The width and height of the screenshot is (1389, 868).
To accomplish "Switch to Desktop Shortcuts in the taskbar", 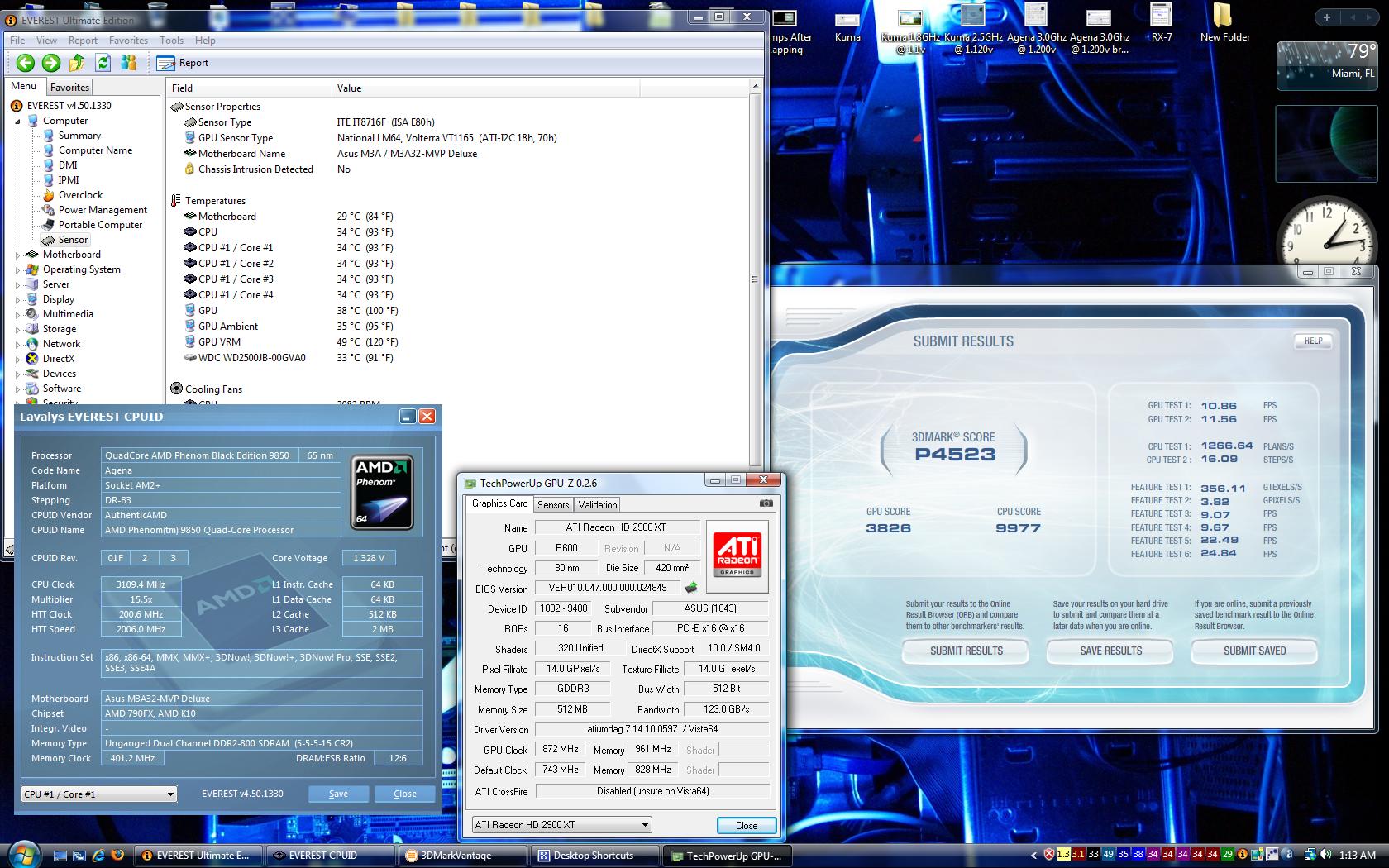I will (594, 856).
